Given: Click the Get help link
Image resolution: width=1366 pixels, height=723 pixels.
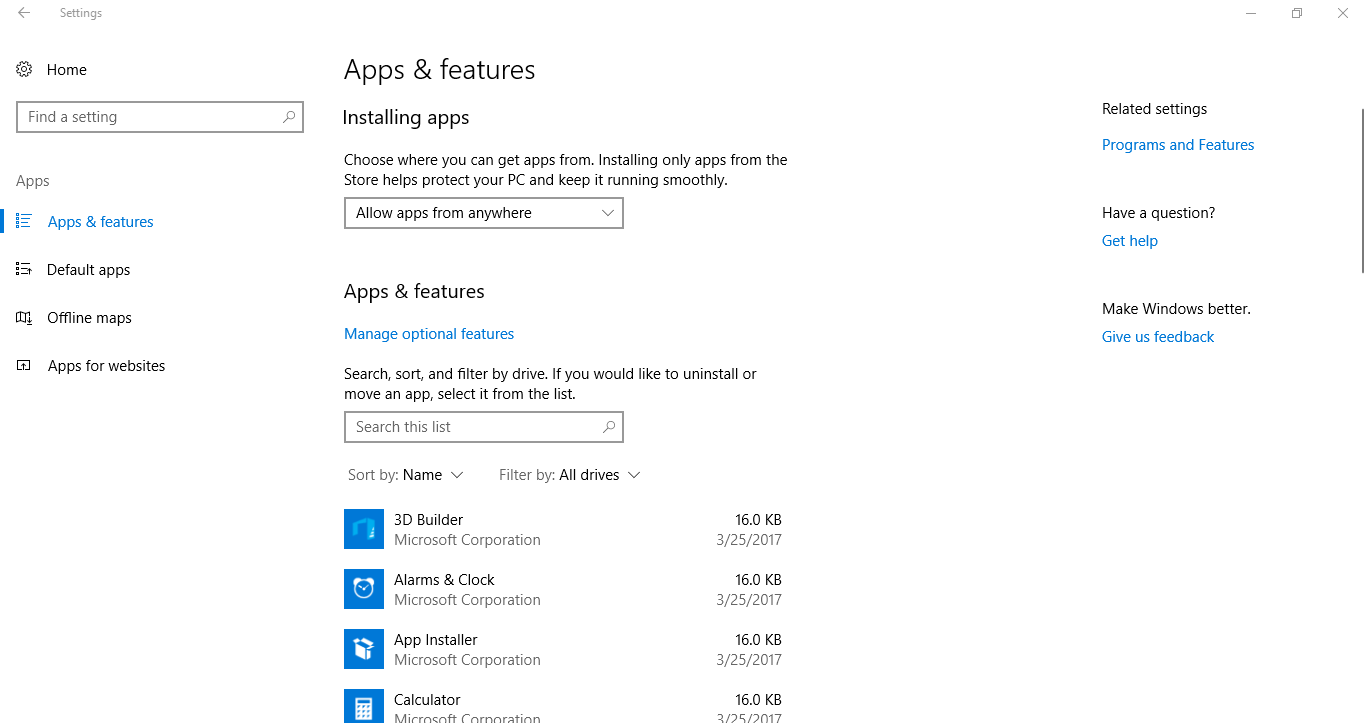Looking at the screenshot, I should [x=1130, y=241].
